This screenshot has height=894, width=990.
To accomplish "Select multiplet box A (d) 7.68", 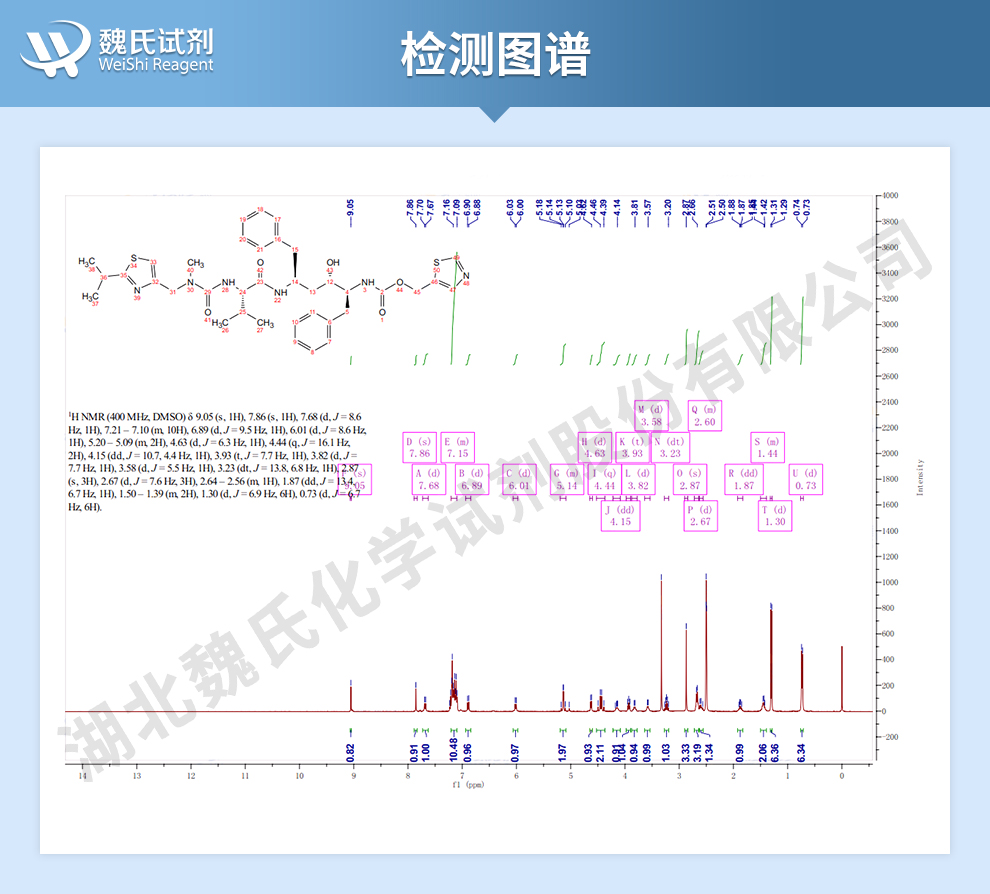I will (428, 479).
